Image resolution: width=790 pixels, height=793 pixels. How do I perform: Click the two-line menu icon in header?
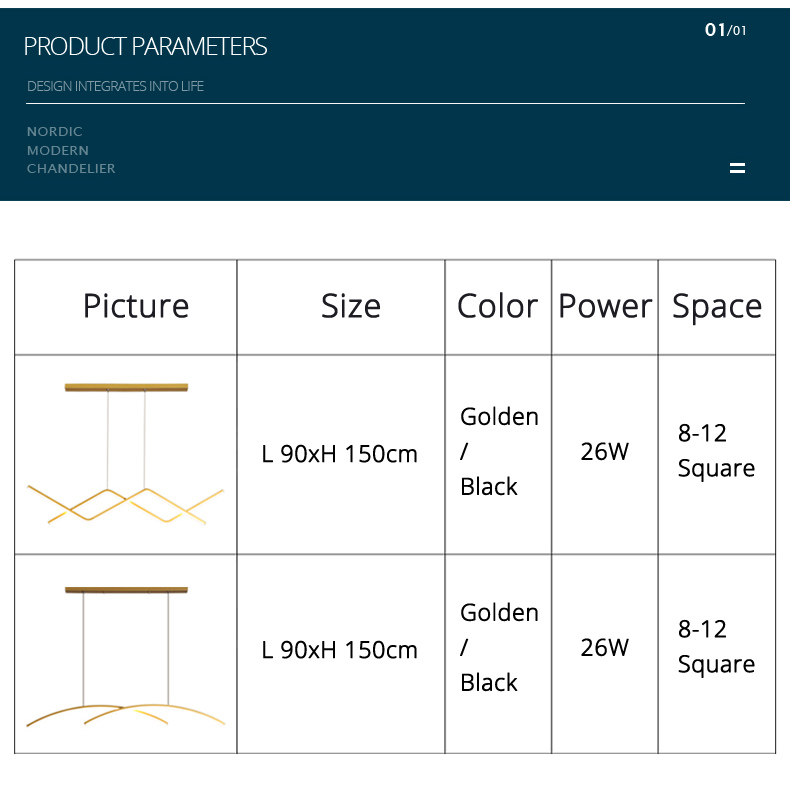[x=737, y=168]
